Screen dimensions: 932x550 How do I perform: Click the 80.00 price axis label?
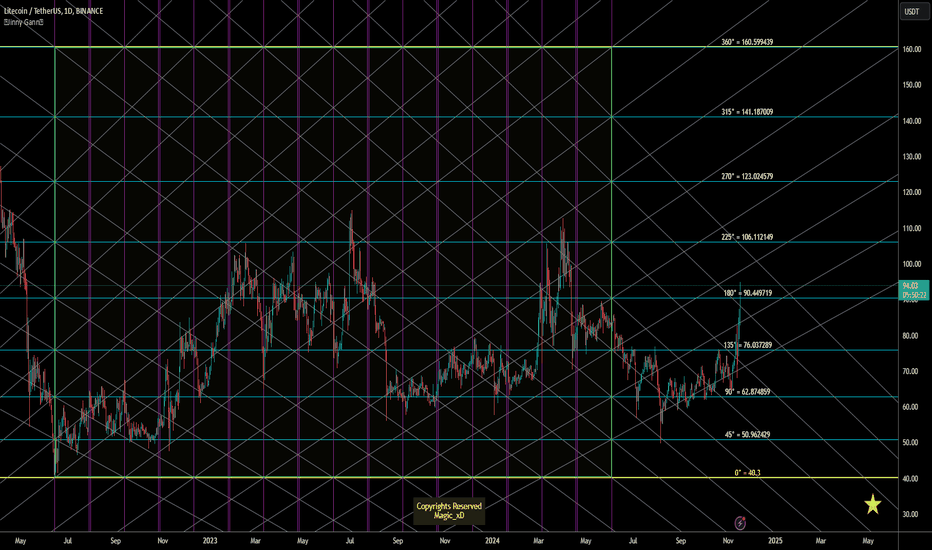[x=912, y=336]
